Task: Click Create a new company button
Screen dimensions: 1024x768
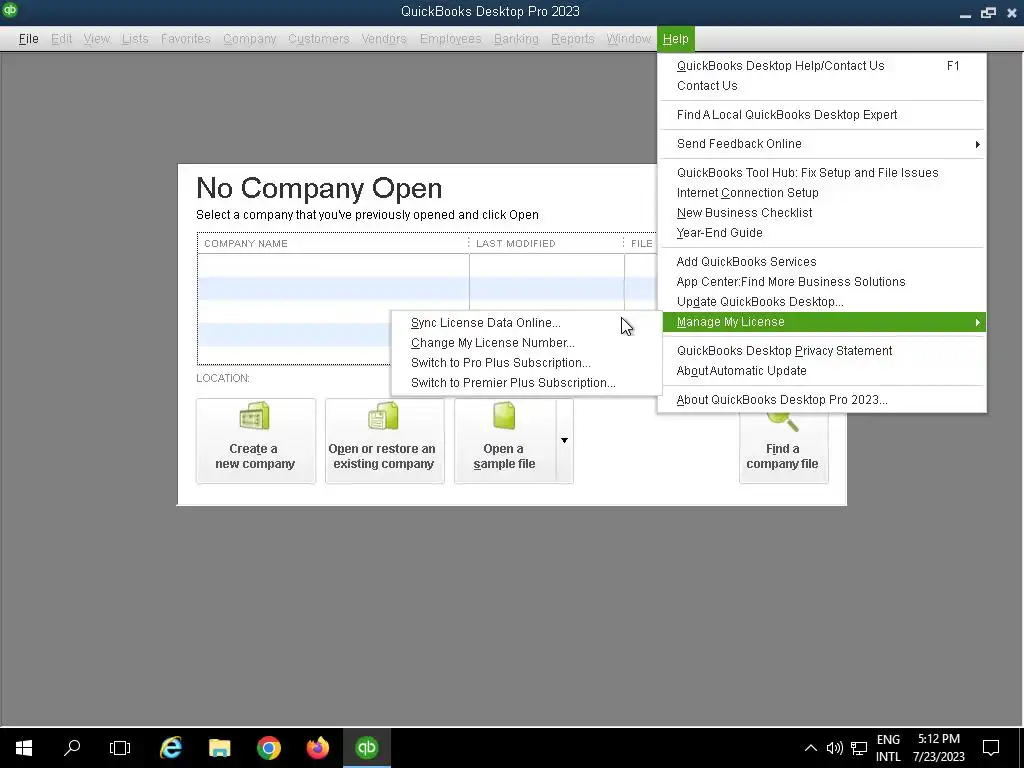Action: 255,441
